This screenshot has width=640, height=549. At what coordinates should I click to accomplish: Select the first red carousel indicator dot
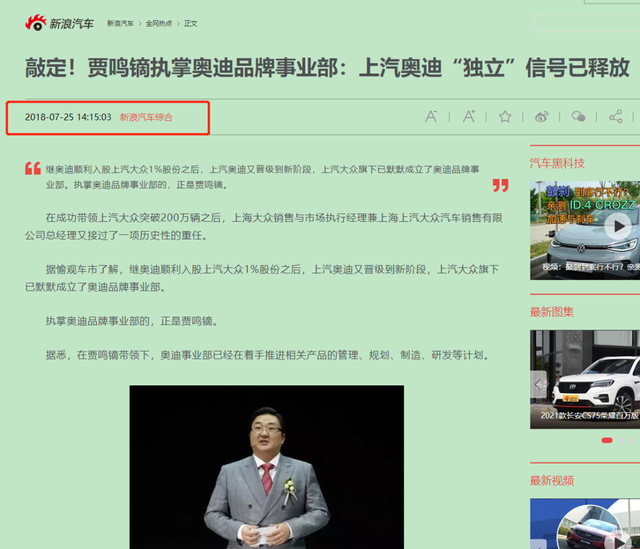tap(607, 440)
